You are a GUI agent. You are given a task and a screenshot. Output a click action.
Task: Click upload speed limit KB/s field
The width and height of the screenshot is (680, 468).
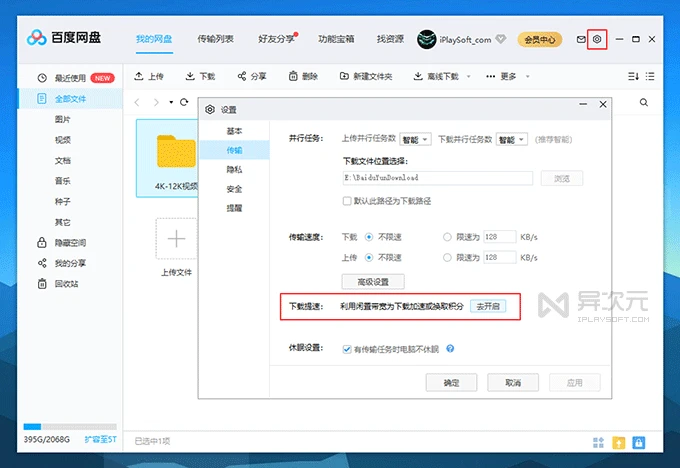pos(500,258)
